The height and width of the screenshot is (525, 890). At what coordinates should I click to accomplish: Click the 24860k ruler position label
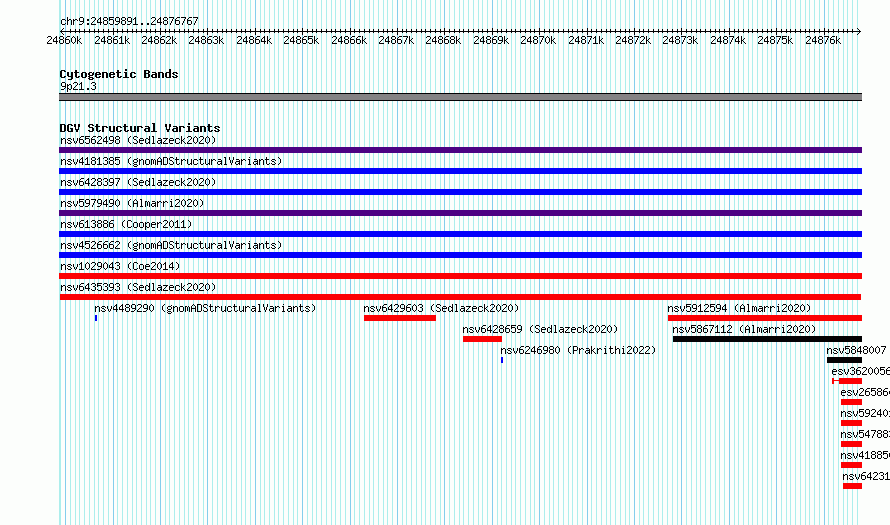(64, 40)
